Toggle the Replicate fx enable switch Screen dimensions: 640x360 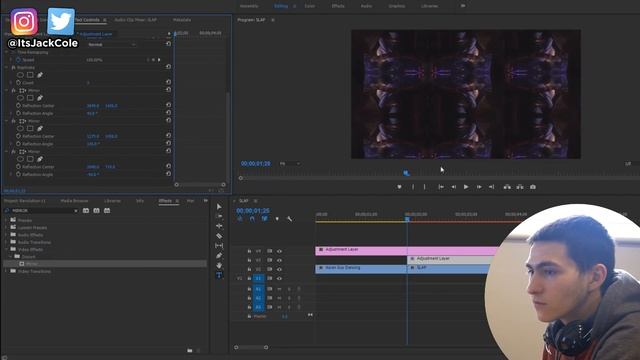pyautogui.click(x=13, y=67)
